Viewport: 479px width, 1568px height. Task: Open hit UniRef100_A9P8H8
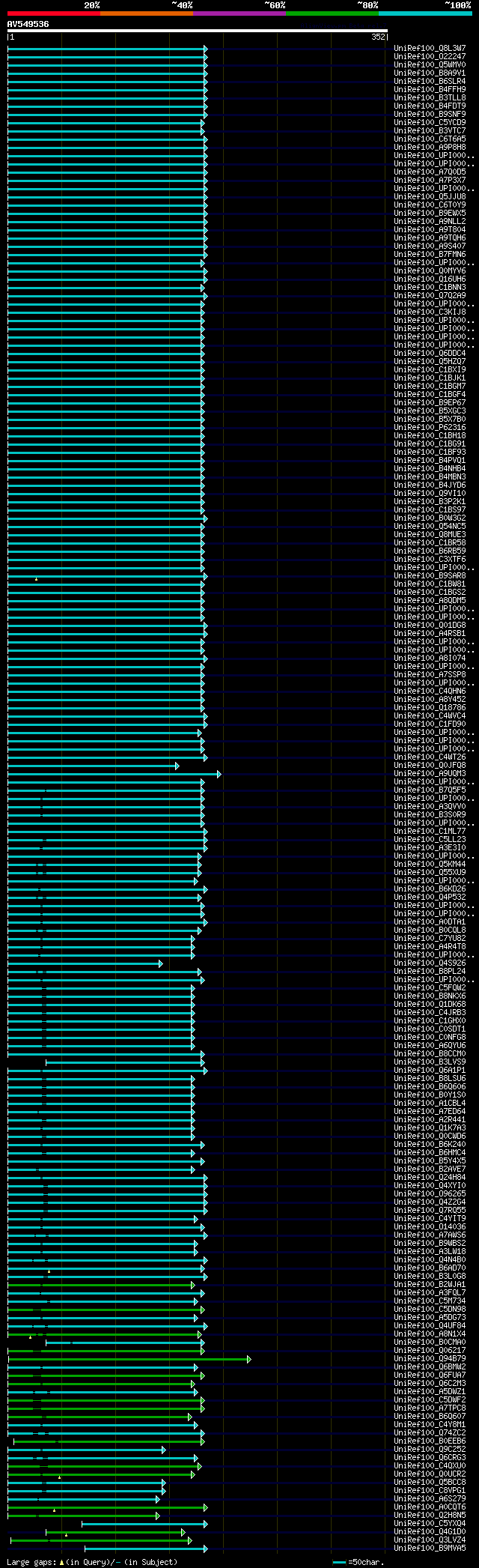click(x=430, y=147)
